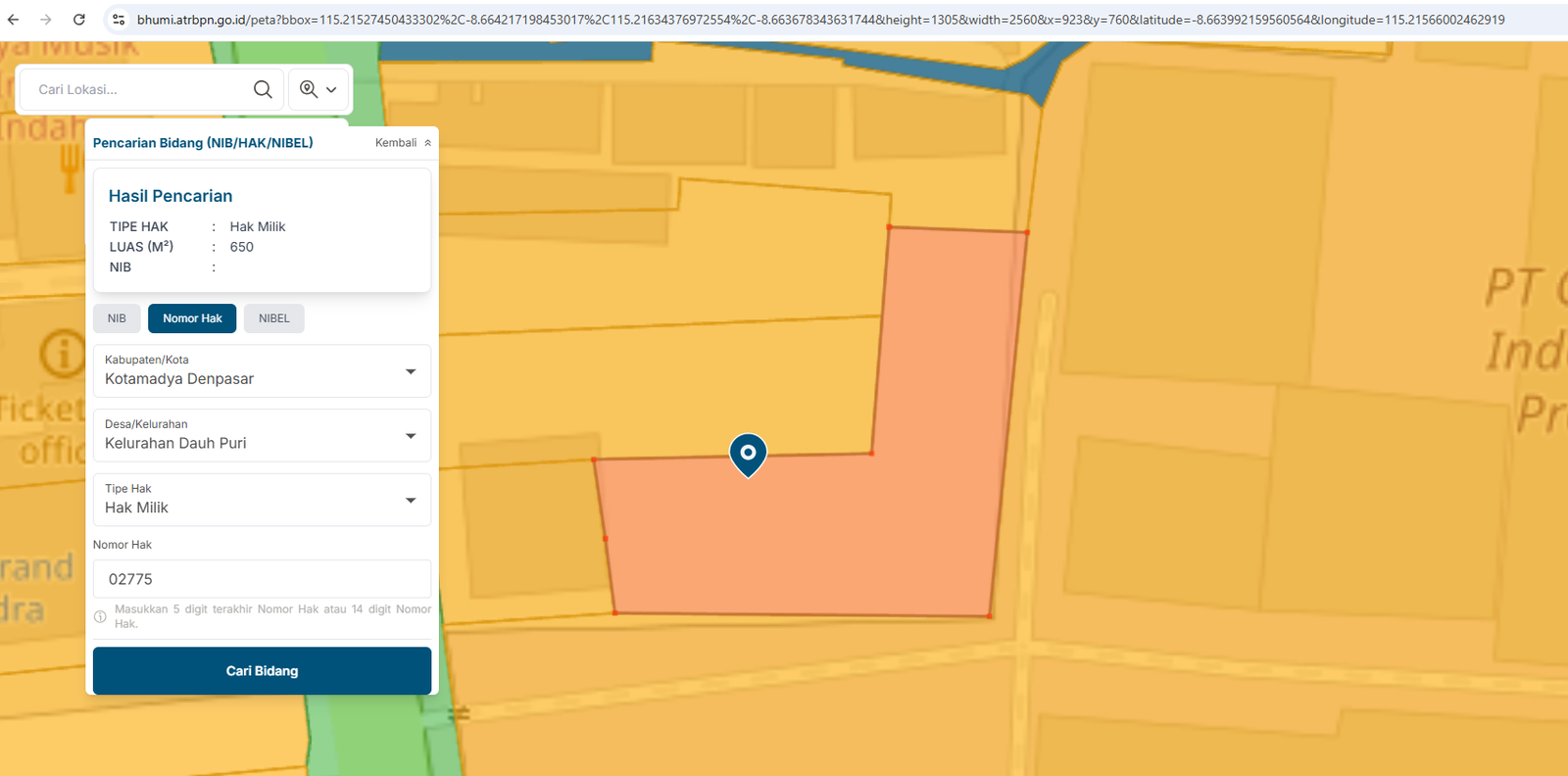Image resolution: width=1568 pixels, height=776 pixels.
Task: Click the browser back arrow
Action: pos(14,20)
